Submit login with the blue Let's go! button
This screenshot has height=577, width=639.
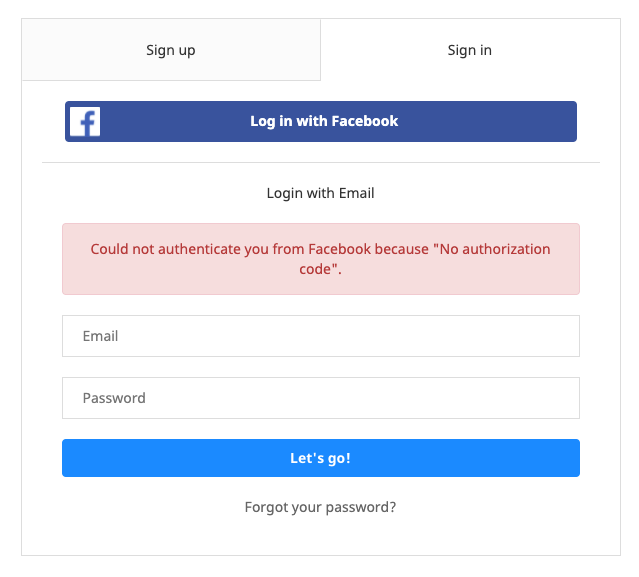[320, 458]
